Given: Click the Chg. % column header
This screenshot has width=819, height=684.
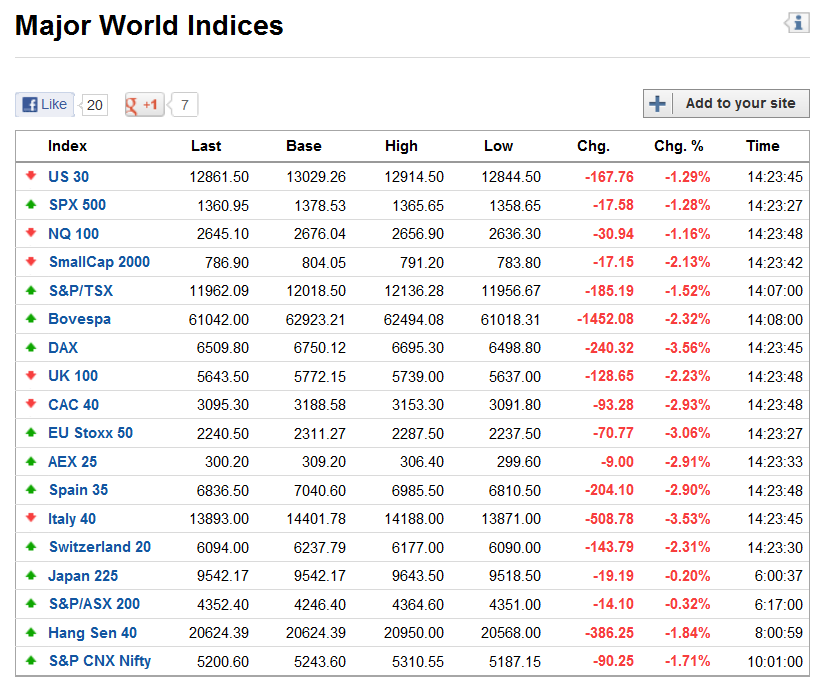Looking at the screenshot, I should [x=678, y=146].
